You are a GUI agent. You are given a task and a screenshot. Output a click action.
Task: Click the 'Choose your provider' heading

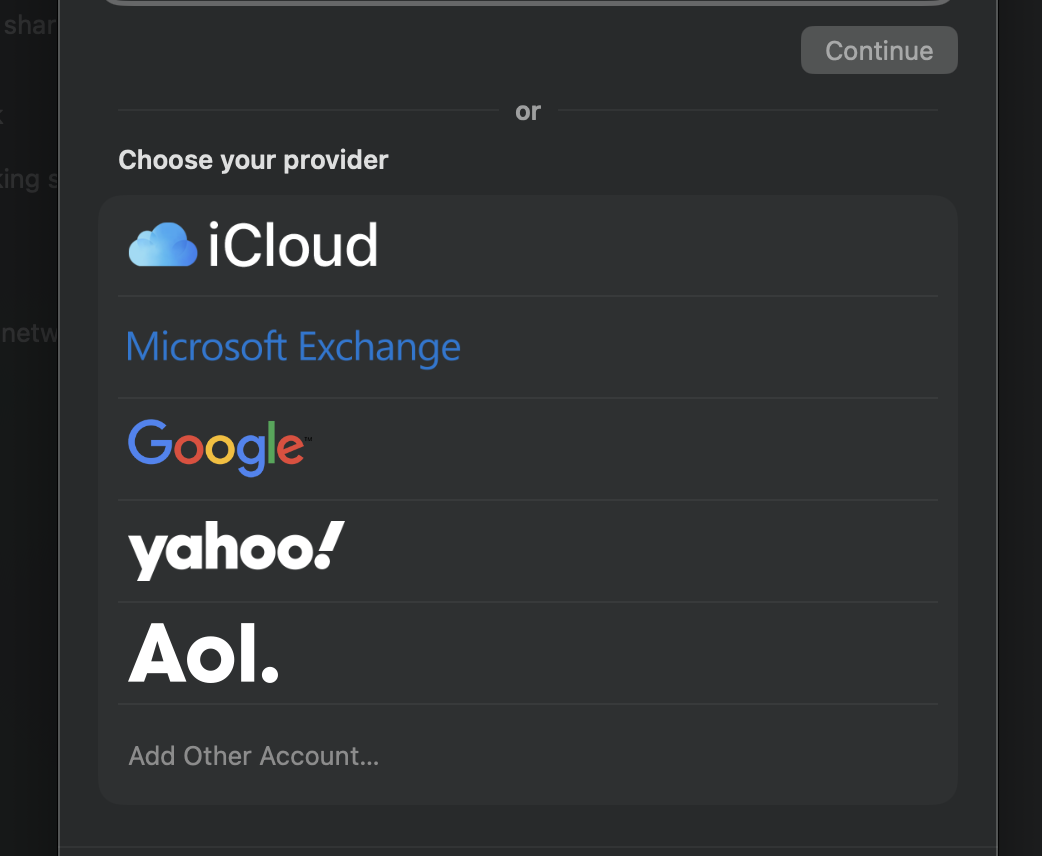[253, 160]
